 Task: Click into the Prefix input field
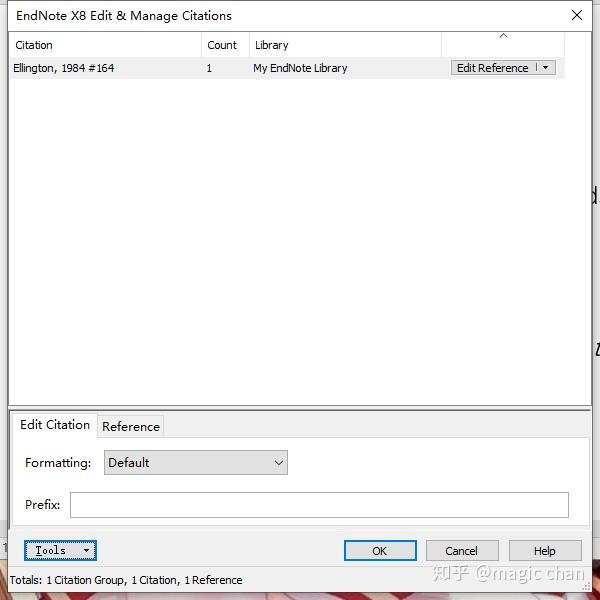tap(319, 505)
